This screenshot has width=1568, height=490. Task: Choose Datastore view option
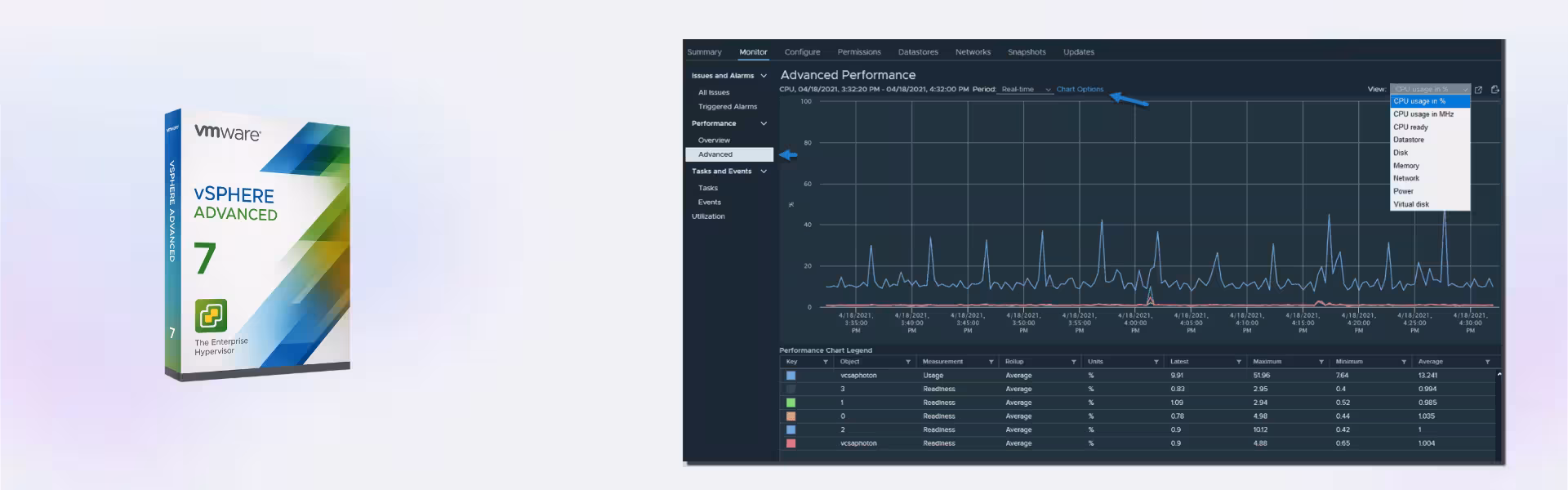[x=1430, y=140]
